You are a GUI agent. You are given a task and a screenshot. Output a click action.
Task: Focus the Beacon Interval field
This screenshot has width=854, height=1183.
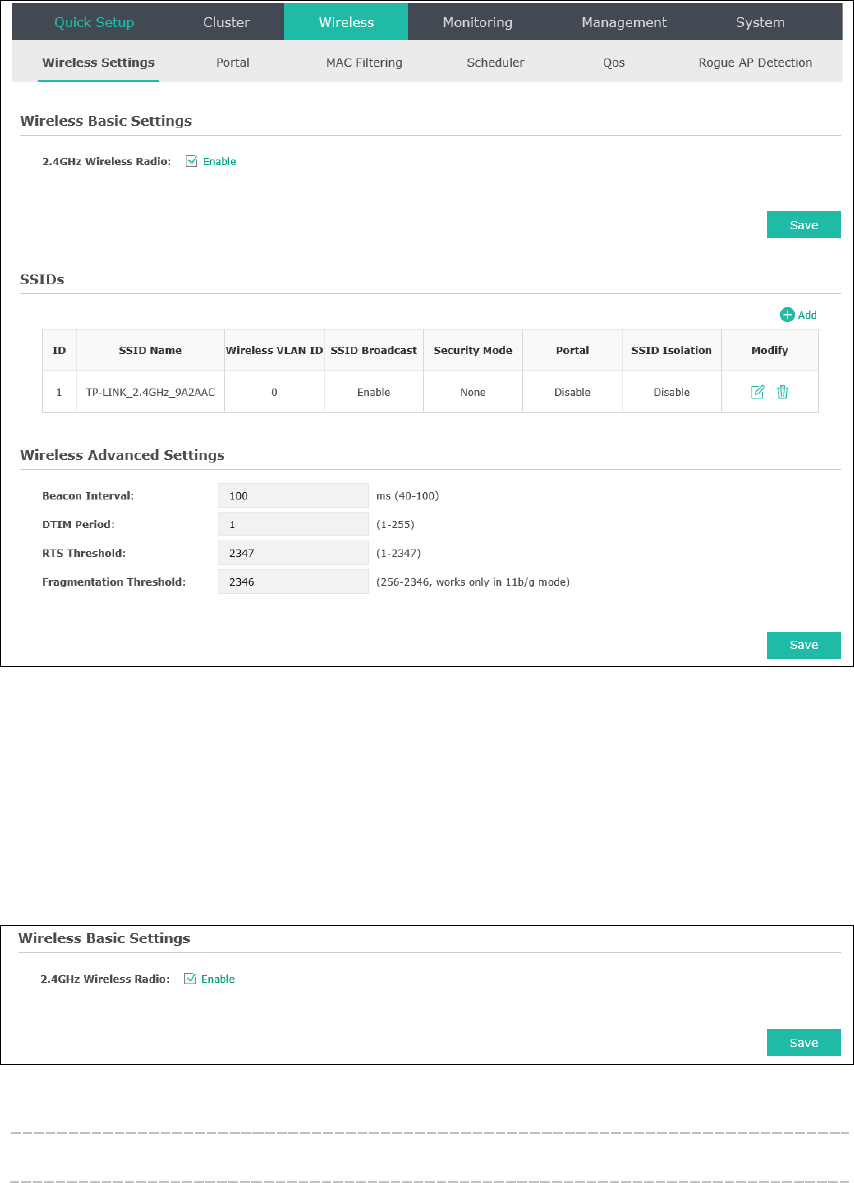point(293,496)
